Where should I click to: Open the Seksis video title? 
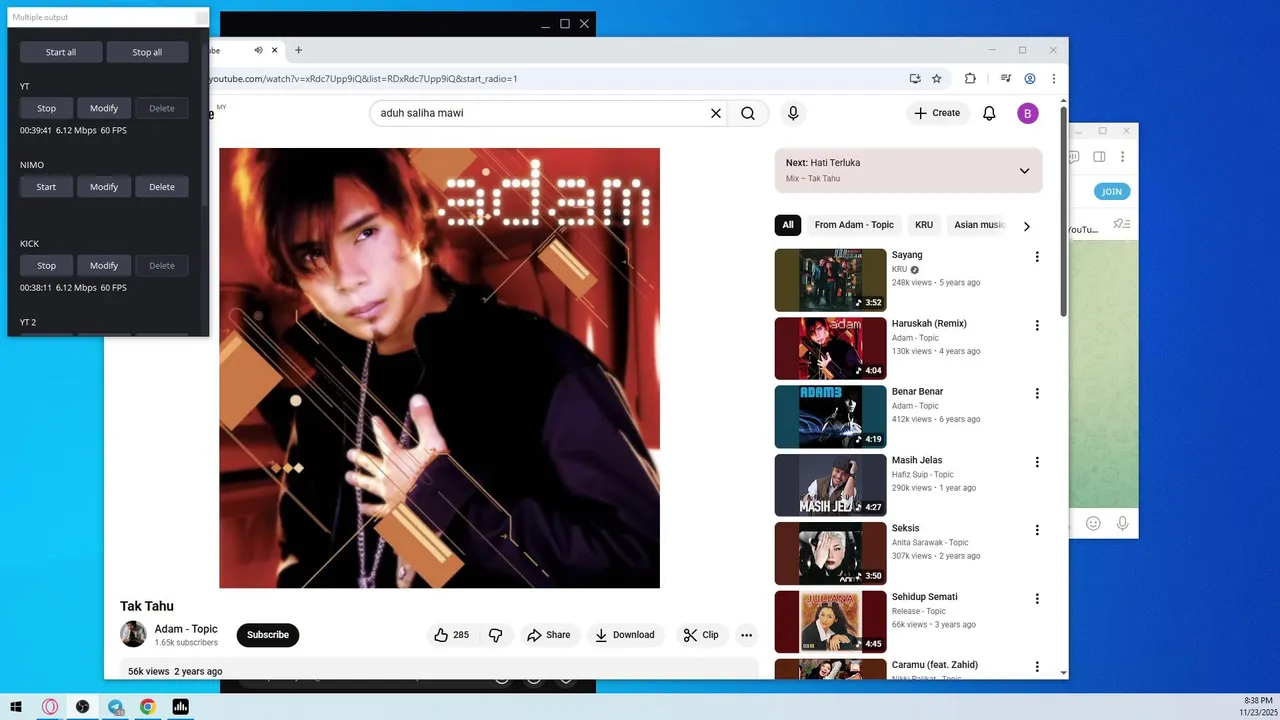pos(905,528)
